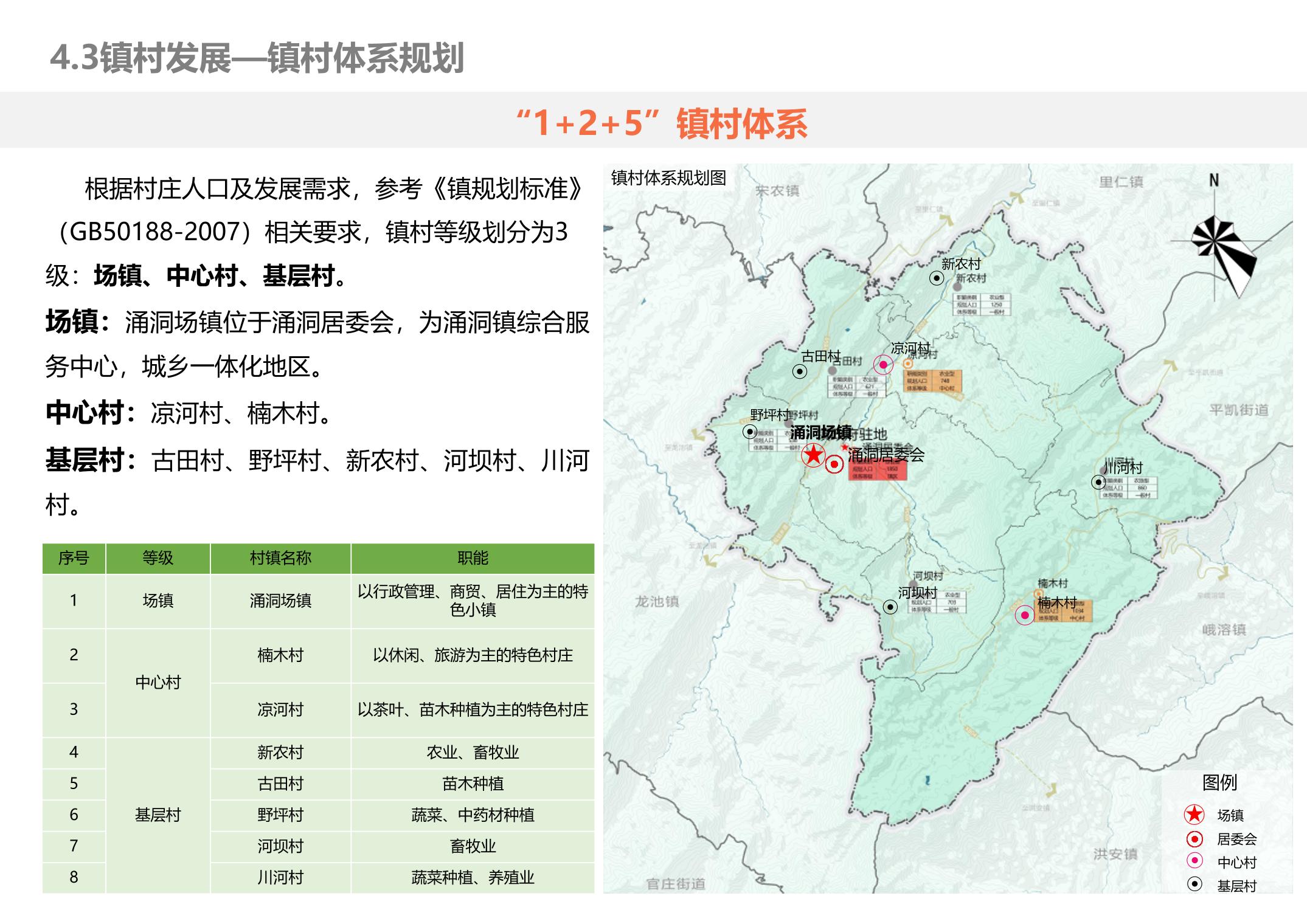
Task: Click the 场镇 star icon in legend
Action: point(1194,815)
